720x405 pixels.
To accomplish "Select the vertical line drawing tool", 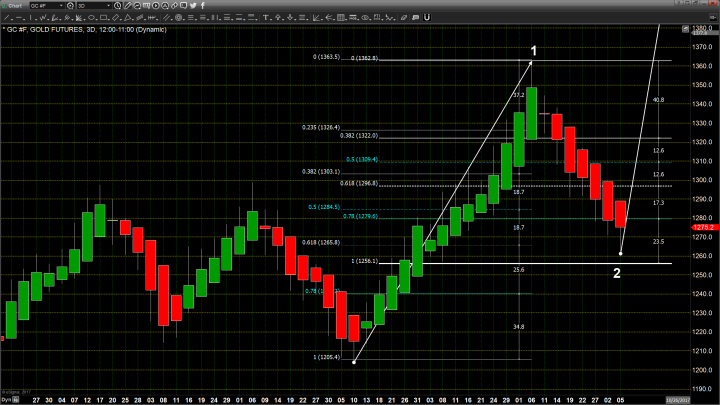I will click(30, 17).
